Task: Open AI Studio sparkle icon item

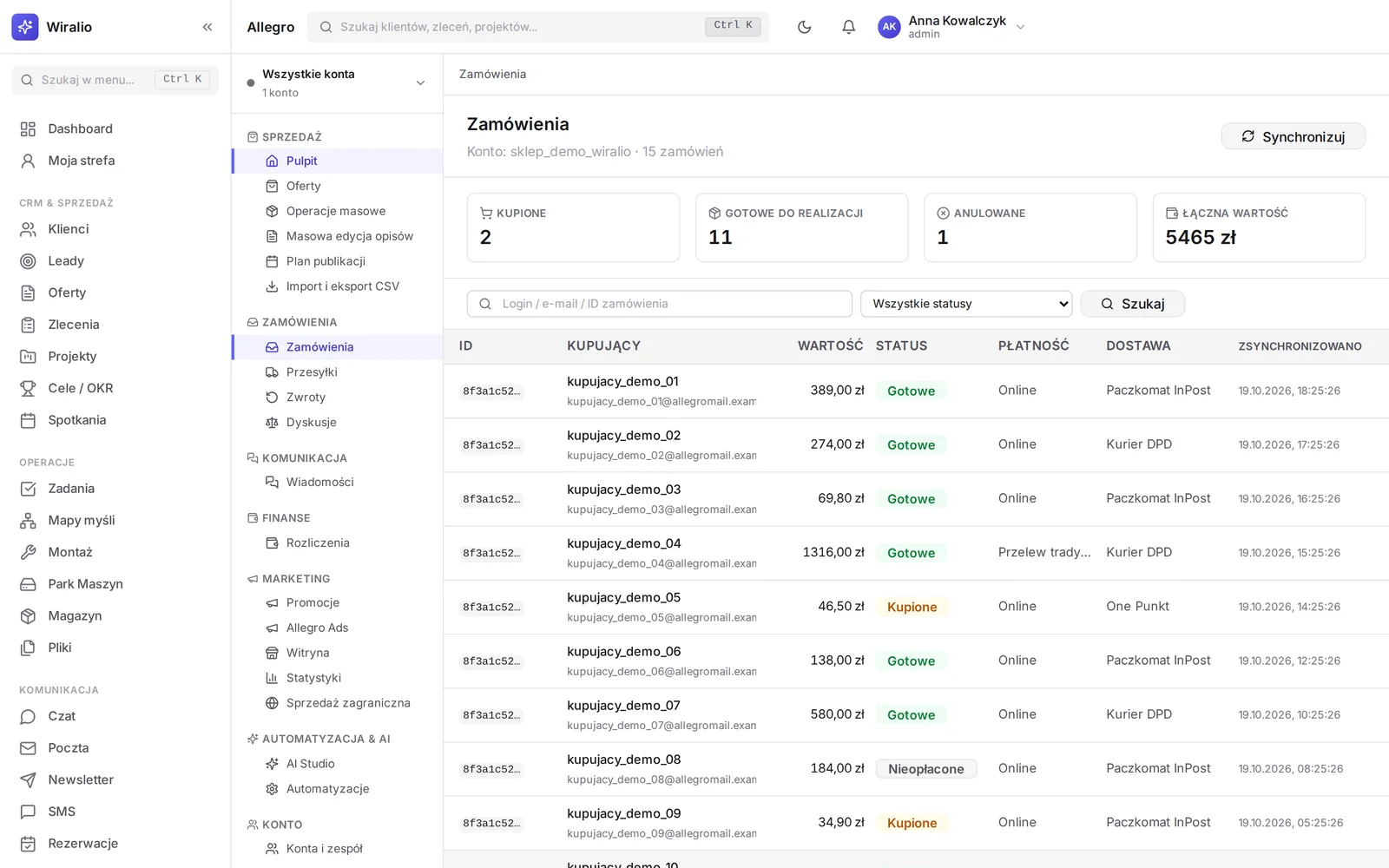Action: coord(338,764)
